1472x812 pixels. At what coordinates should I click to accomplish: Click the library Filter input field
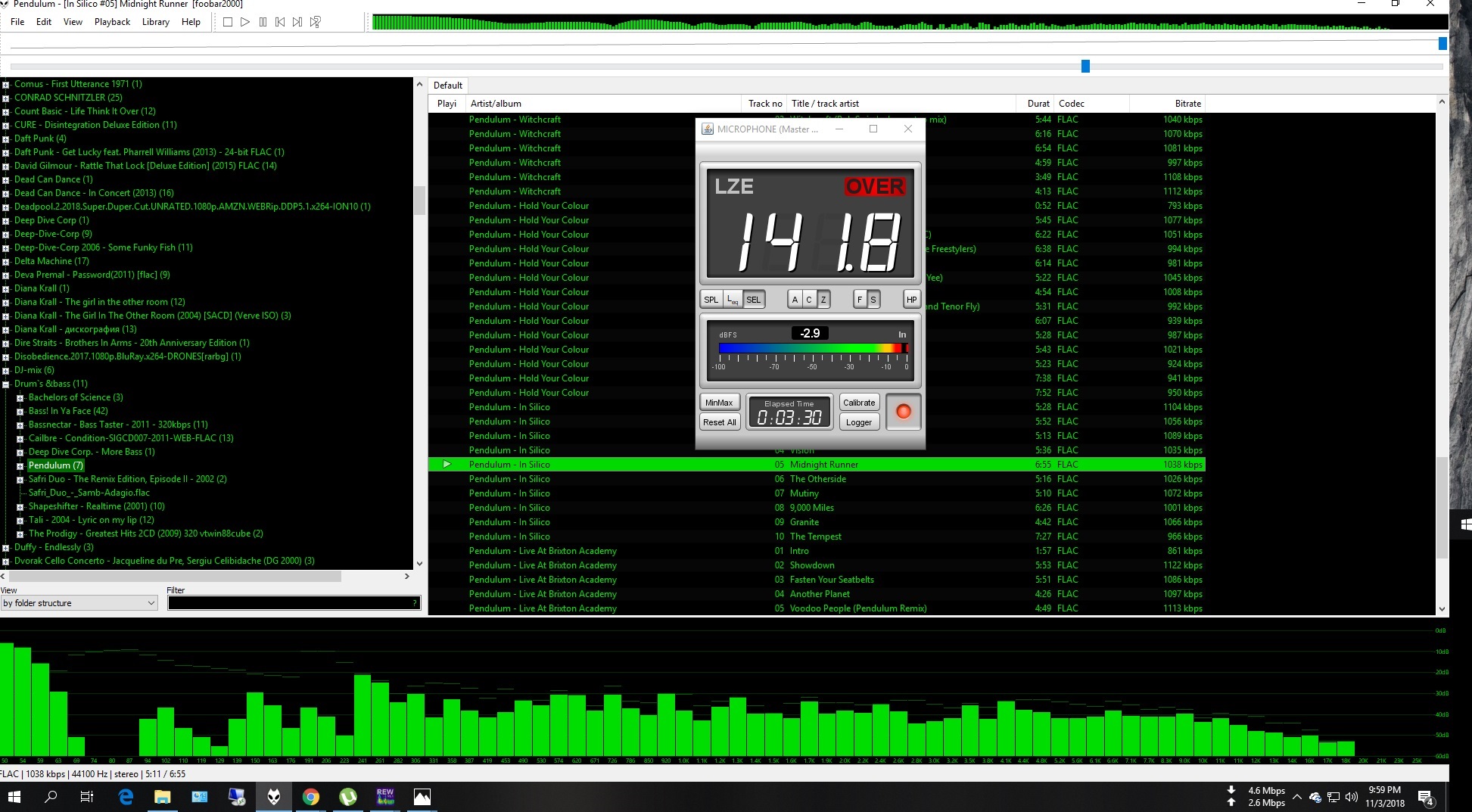294,603
